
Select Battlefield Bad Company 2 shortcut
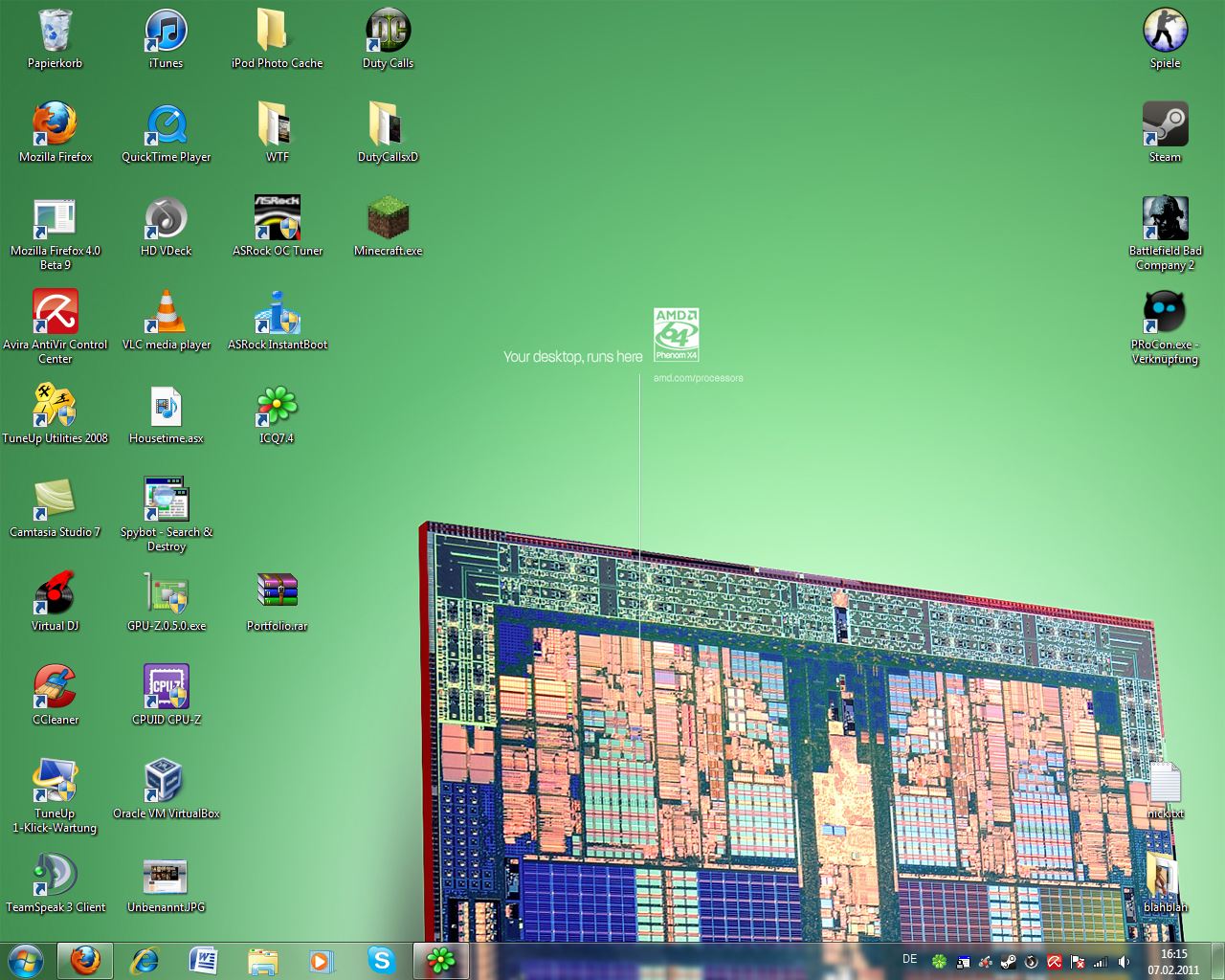tap(1165, 234)
